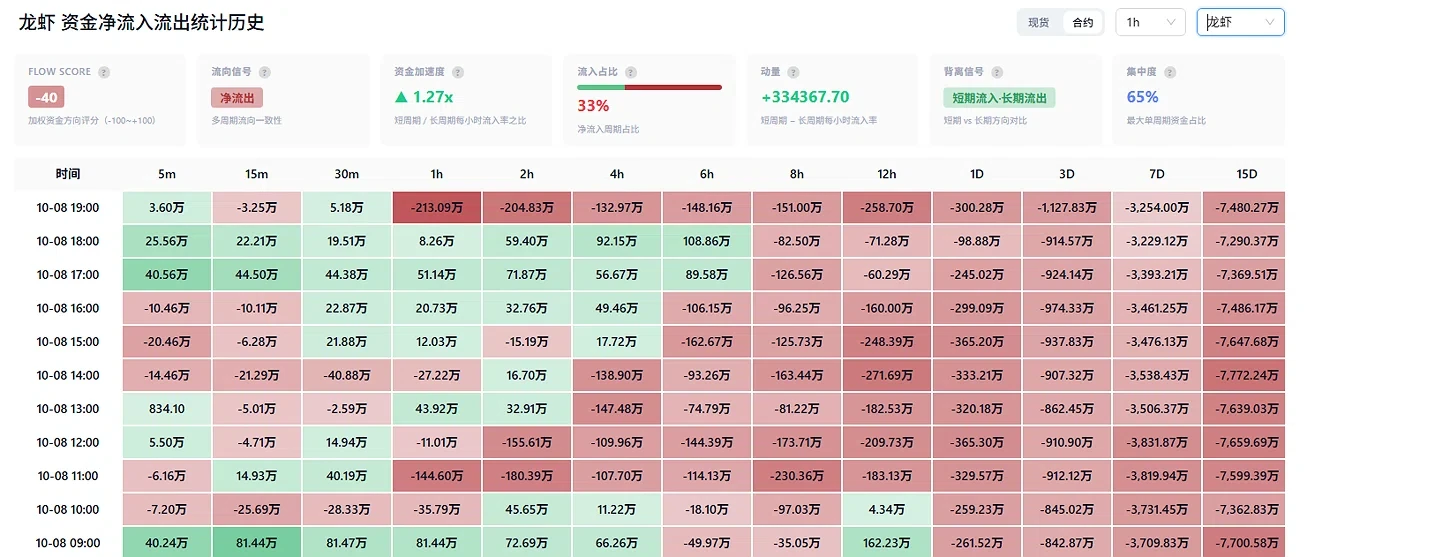Click the 流入占比 progress bar
1435x557 pixels.
tap(649, 87)
